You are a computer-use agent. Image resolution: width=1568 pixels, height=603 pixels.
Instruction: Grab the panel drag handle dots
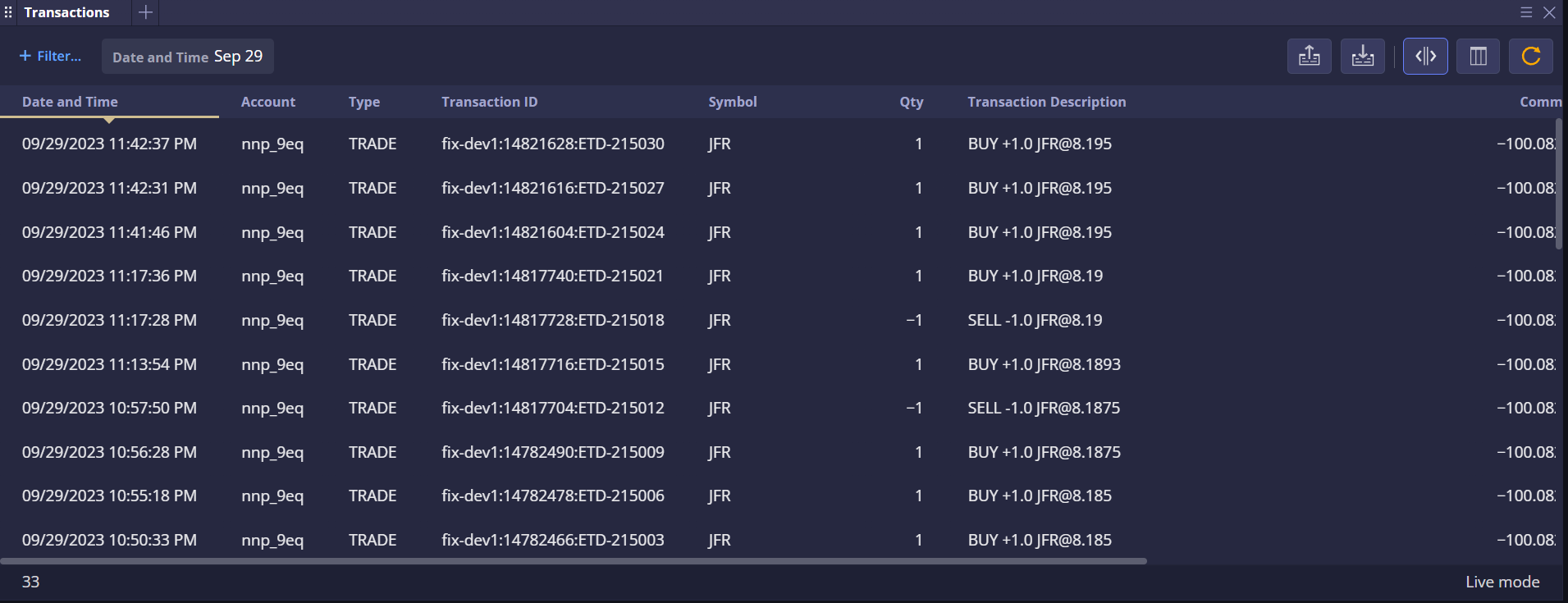click(8, 12)
